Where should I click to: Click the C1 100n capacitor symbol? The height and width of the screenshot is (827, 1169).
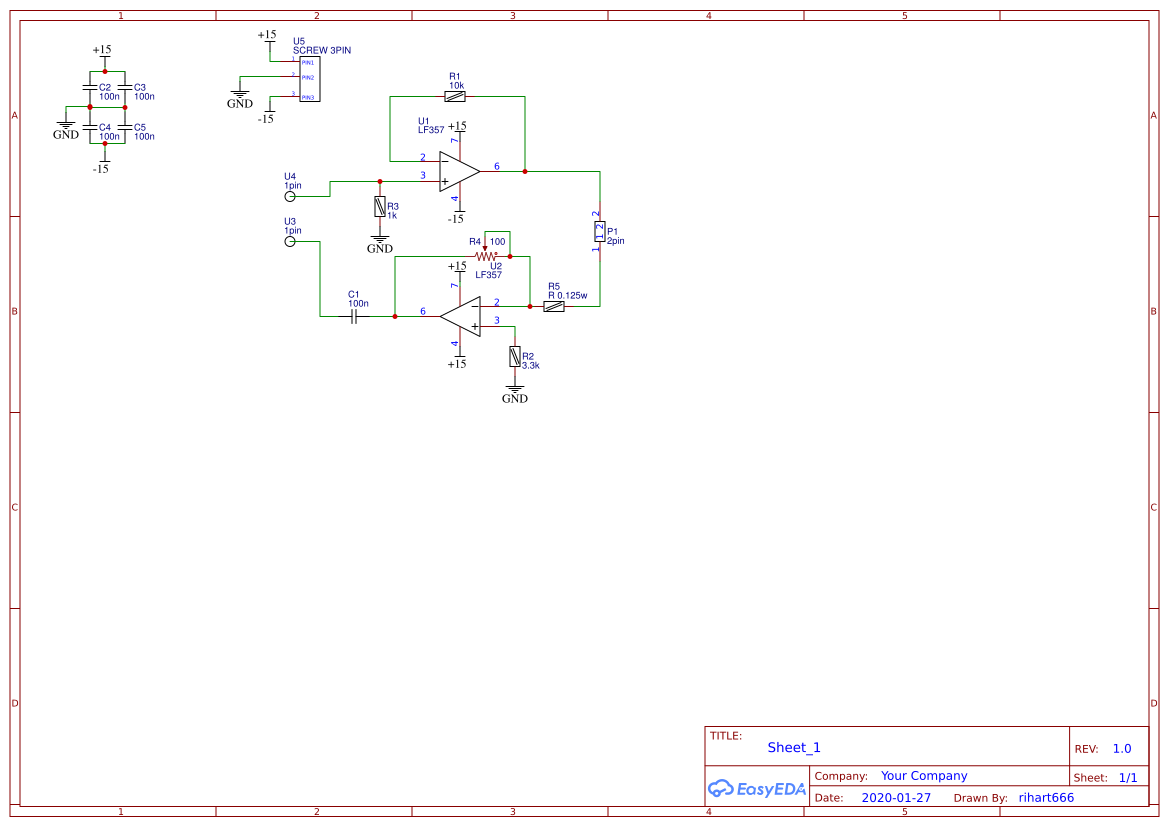(355, 316)
